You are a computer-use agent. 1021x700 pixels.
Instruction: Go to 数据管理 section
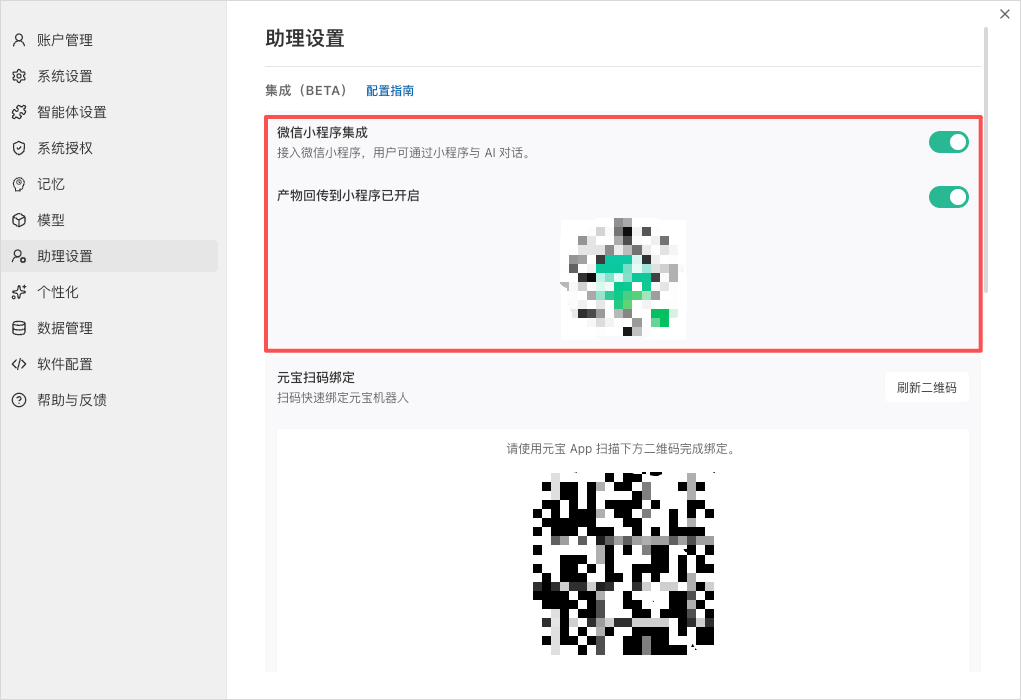pyautogui.click(x=109, y=328)
